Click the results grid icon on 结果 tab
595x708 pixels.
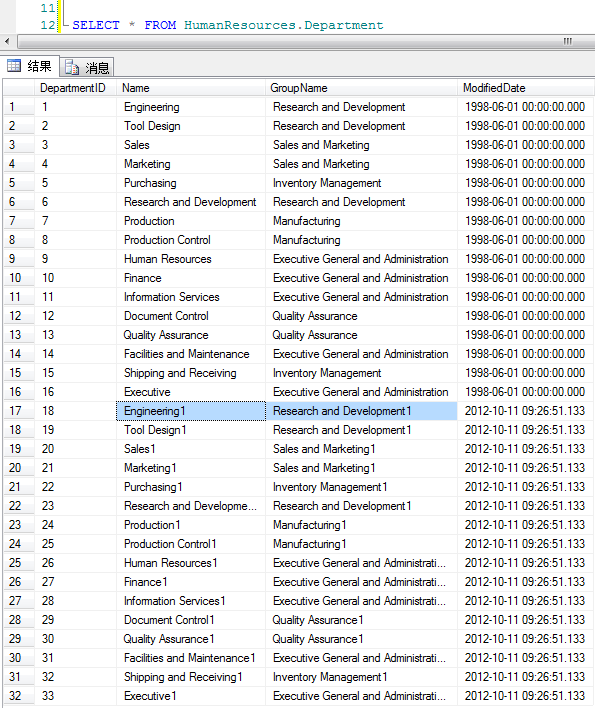click(14, 66)
